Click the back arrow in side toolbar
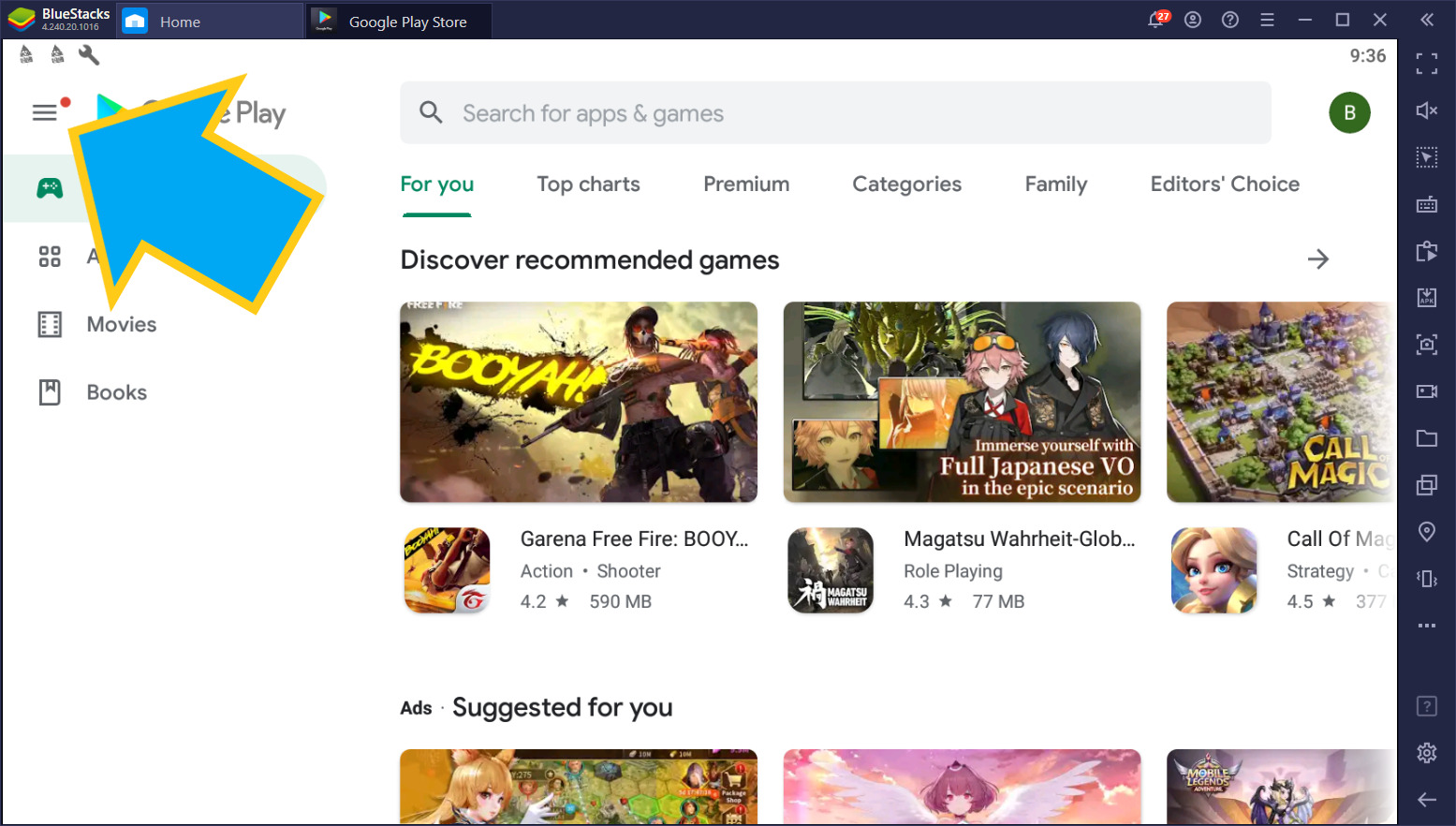 pyautogui.click(x=1426, y=799)
